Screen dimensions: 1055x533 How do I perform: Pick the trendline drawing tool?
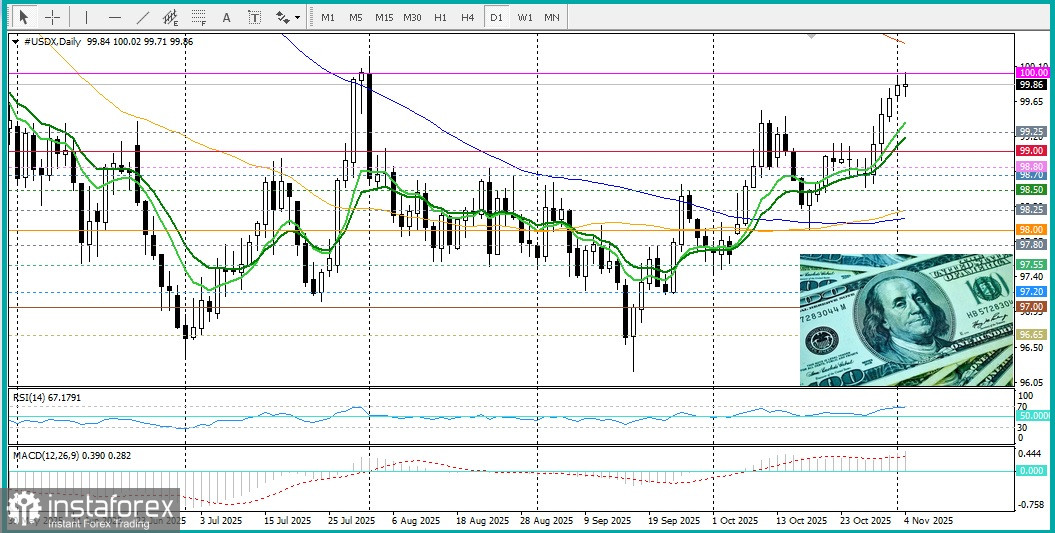[143, 17]
